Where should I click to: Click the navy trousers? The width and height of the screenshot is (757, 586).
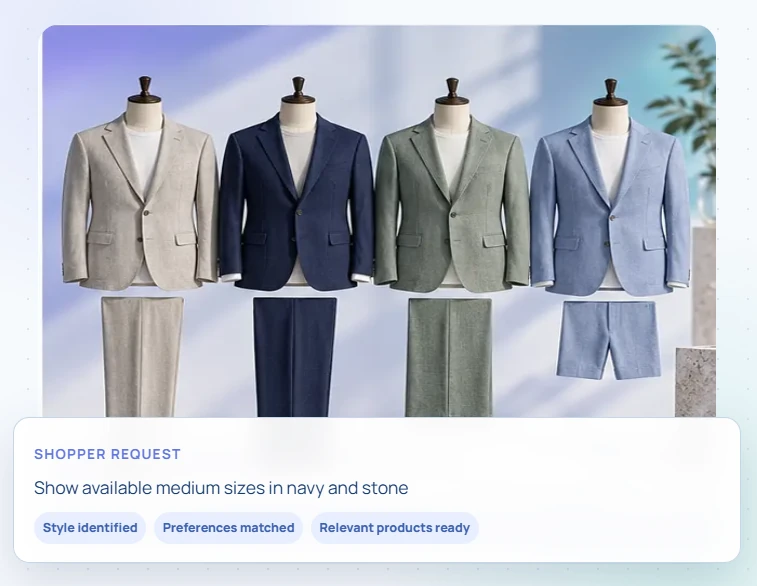294,357
